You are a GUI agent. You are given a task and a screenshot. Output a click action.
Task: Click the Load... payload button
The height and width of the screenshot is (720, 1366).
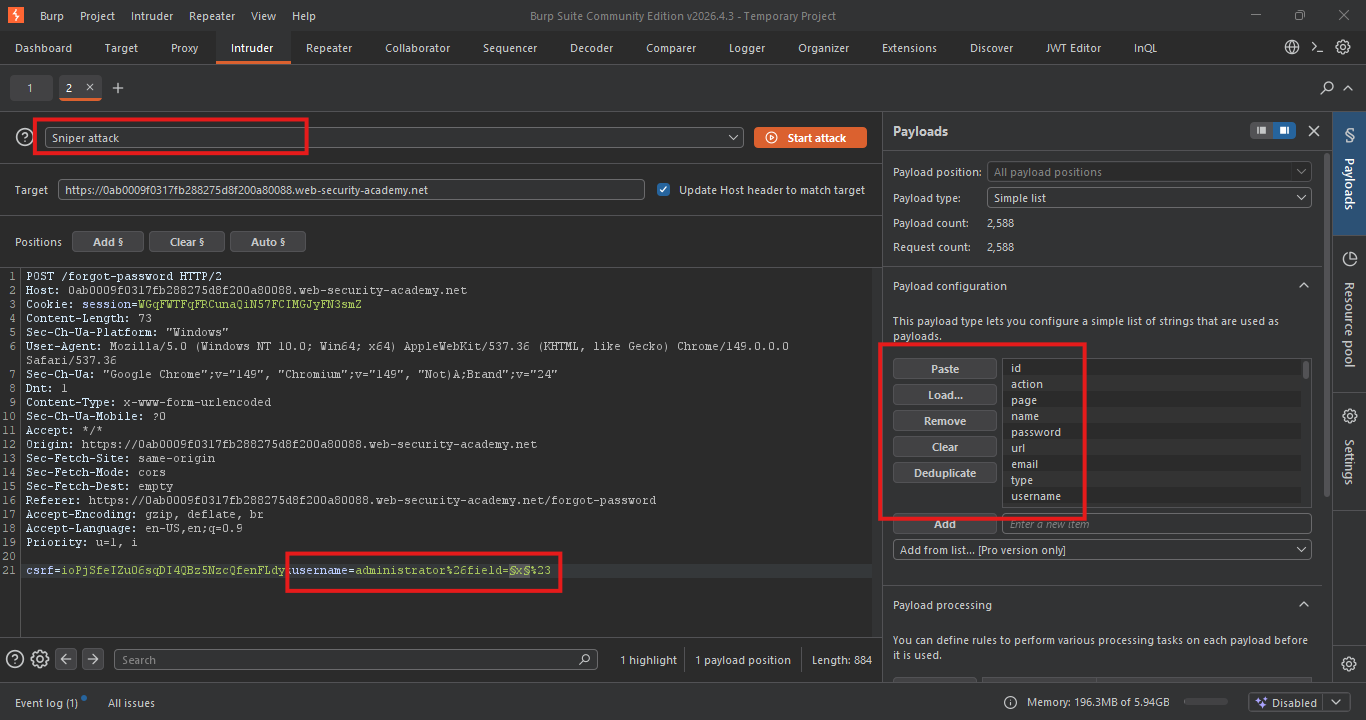coord(945,395)
